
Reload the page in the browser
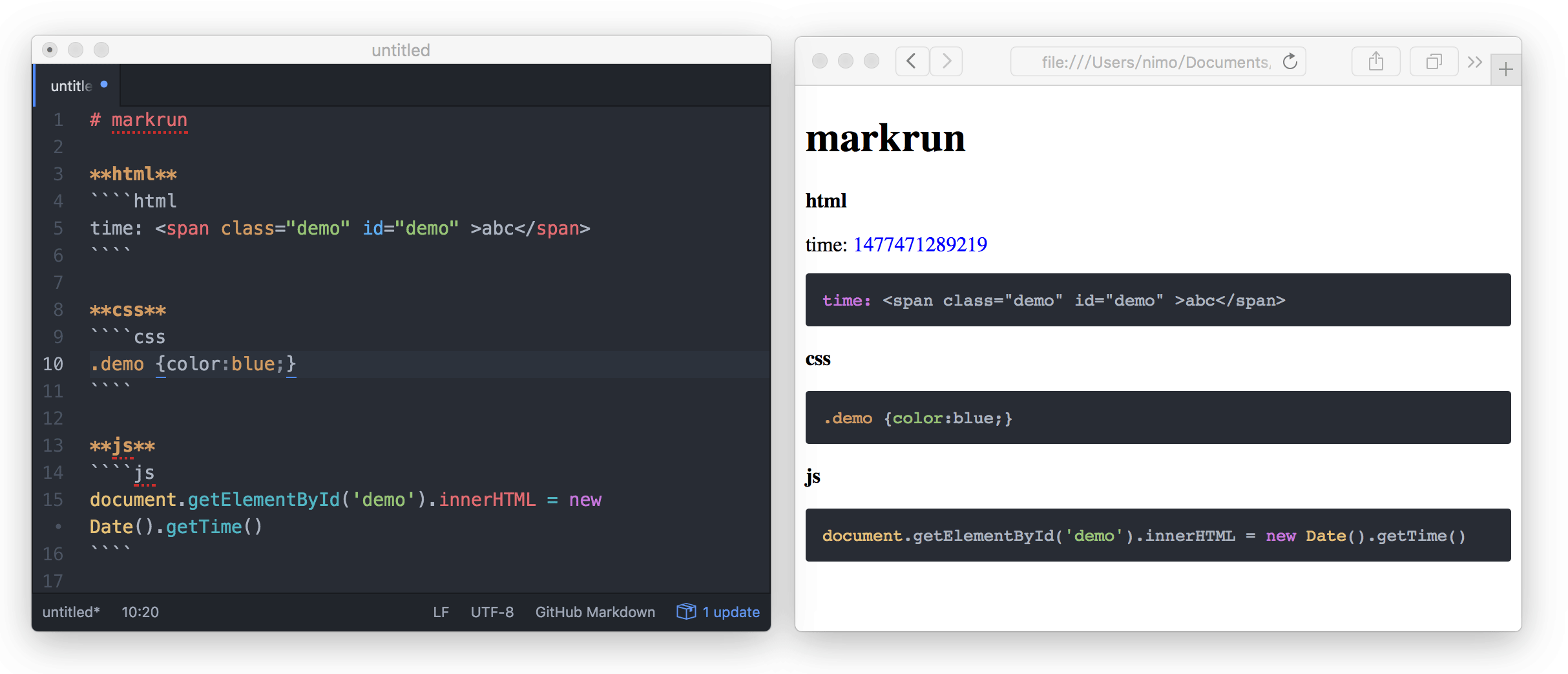point(1290,61)
